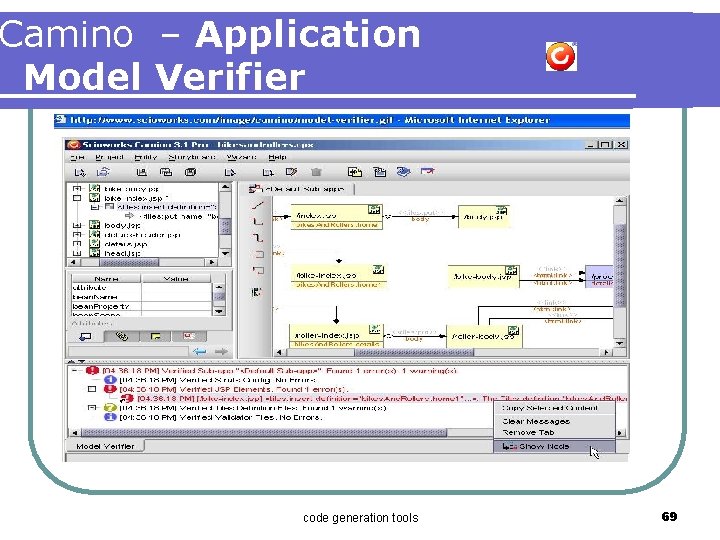
Task: Click the first main toolbar icon with cursor
Action: (x=80, y=172)
